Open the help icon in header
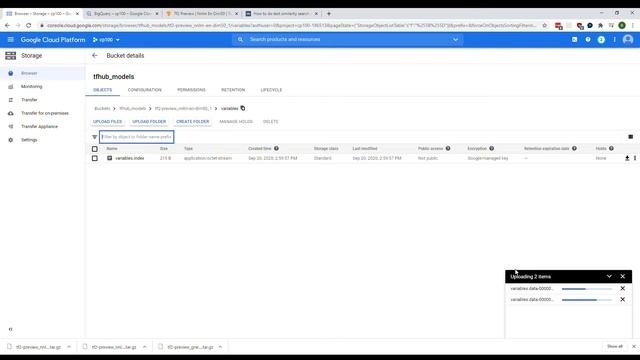The height and width of the screenshot is (360, 640). tap(588, 40)
